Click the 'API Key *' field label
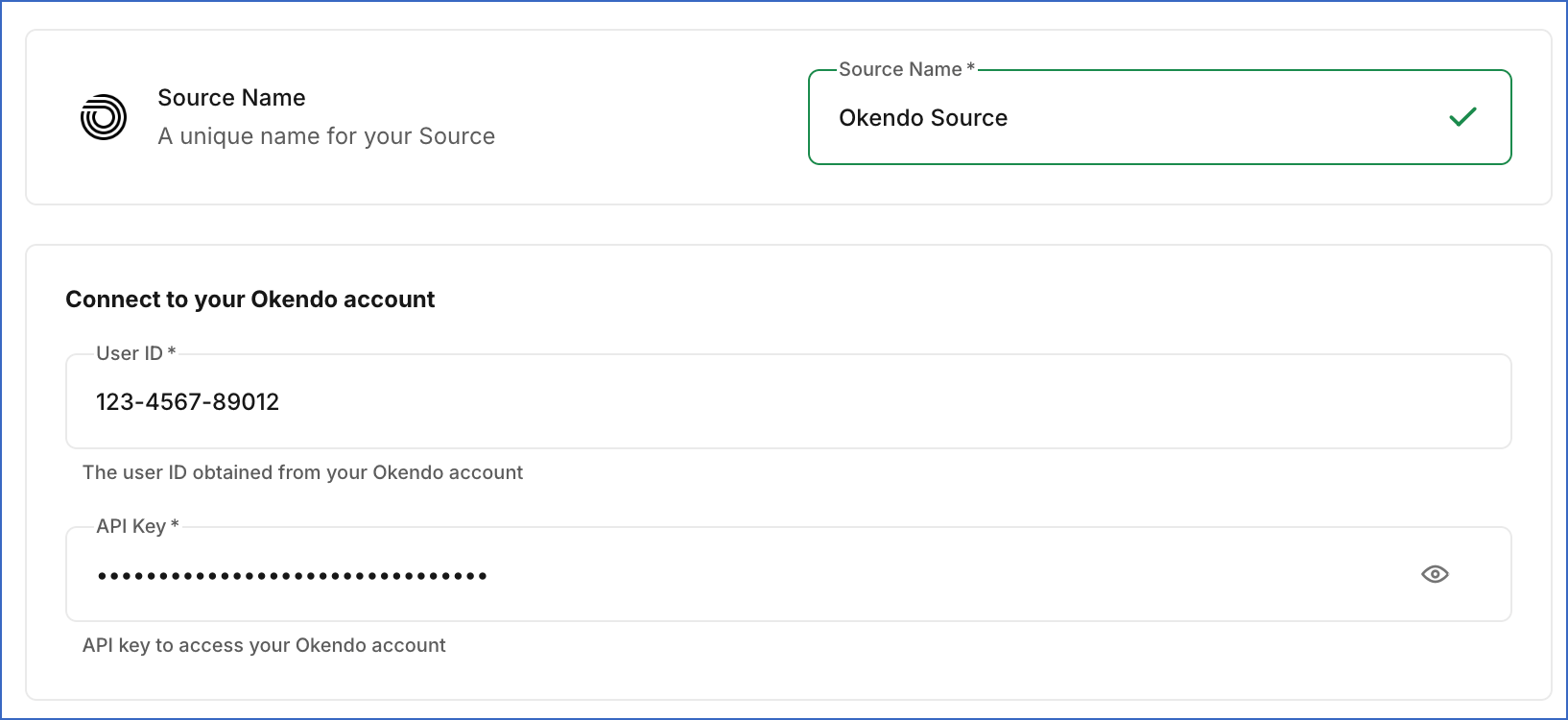 pos(137,526)
